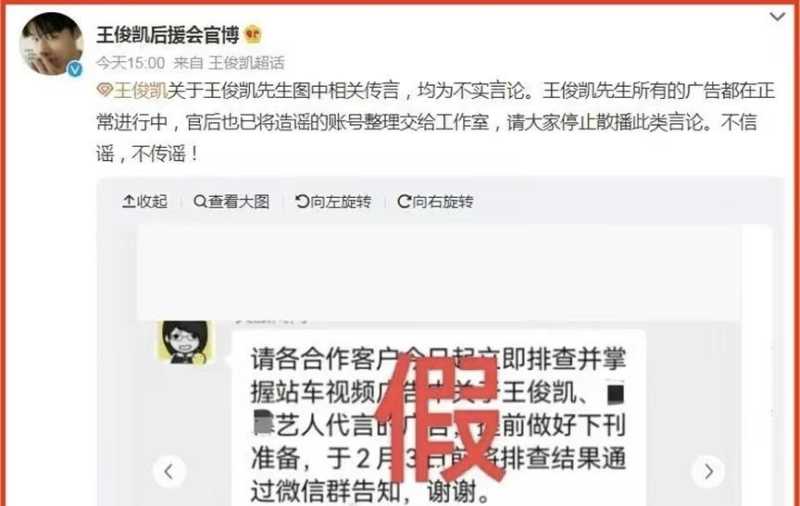Open the full-size image via 查看大图
The width and height of the screenshot is (800, 506).
tap(232, 201)
